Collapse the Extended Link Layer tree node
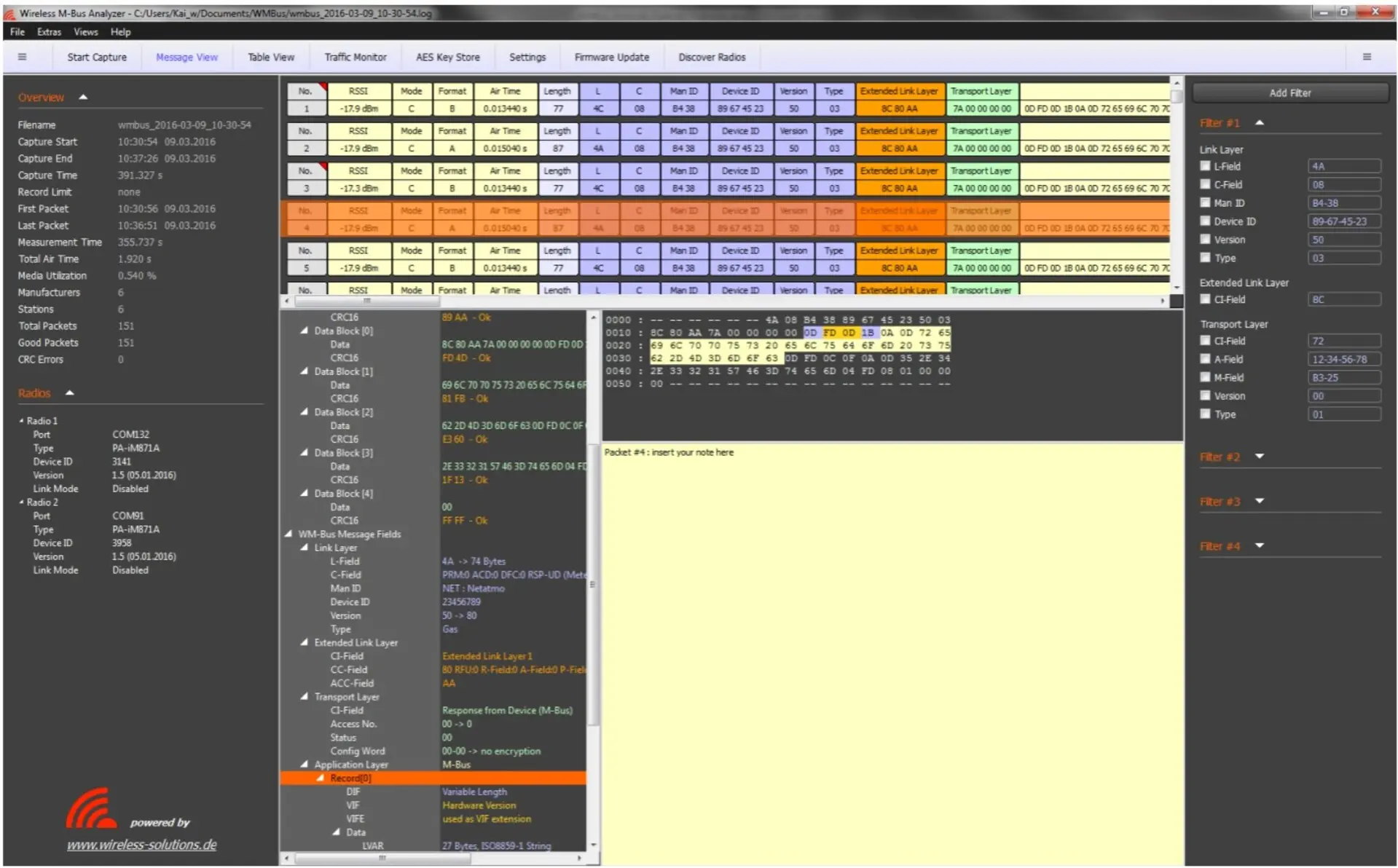Image resolution: width=1398 pixels, height=868 pixels. pyautogui.click(x=305, y=642)
